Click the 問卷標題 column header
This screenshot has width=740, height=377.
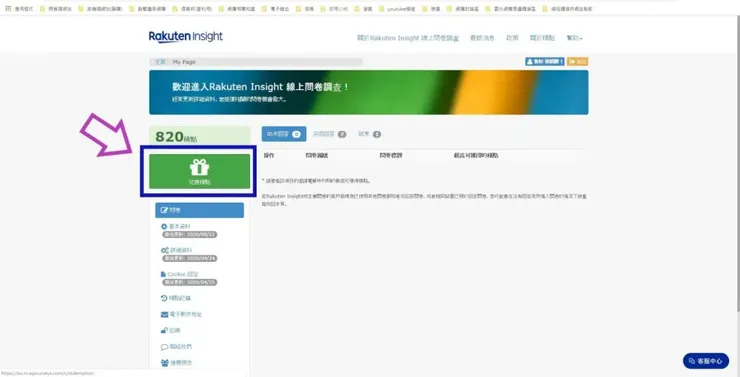(391, 155)
